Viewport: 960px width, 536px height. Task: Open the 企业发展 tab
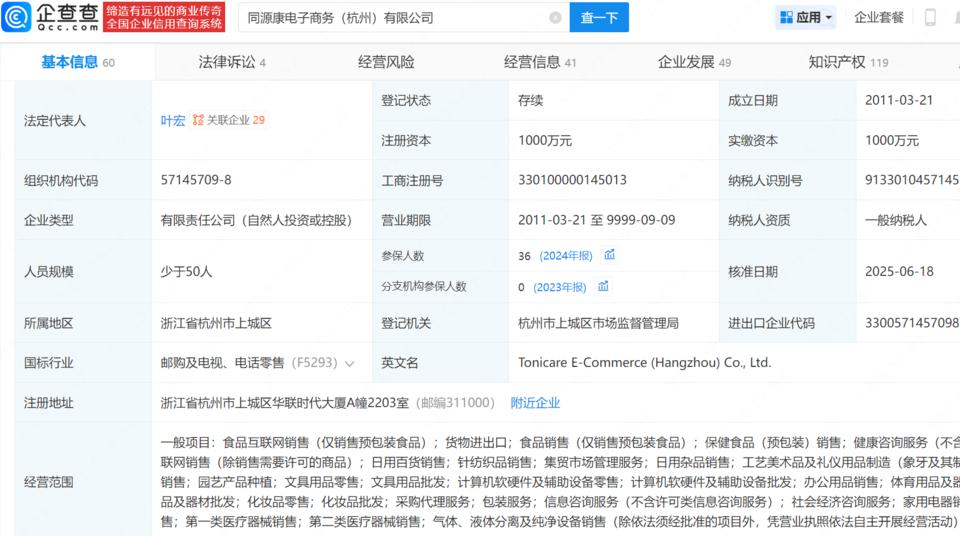tap(686, 62)
